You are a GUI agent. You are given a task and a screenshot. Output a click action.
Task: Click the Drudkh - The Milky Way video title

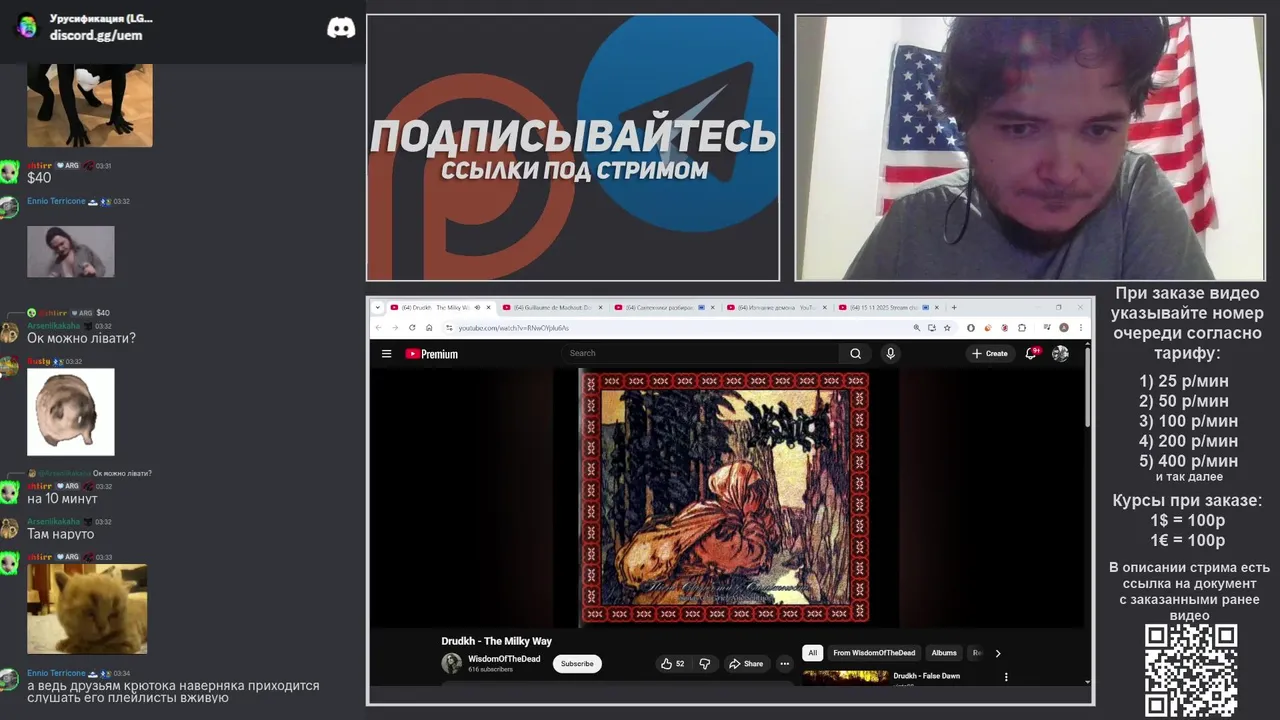click(x=497, y=641)
